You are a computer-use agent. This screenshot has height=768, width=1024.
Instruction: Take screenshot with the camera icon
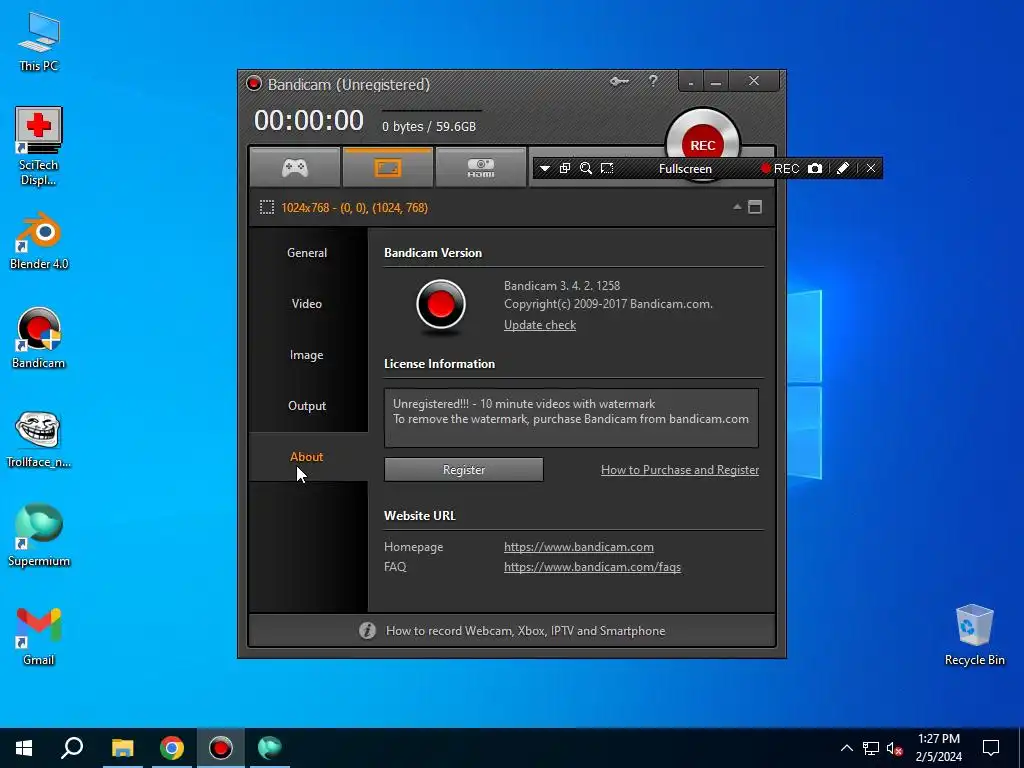815,168
